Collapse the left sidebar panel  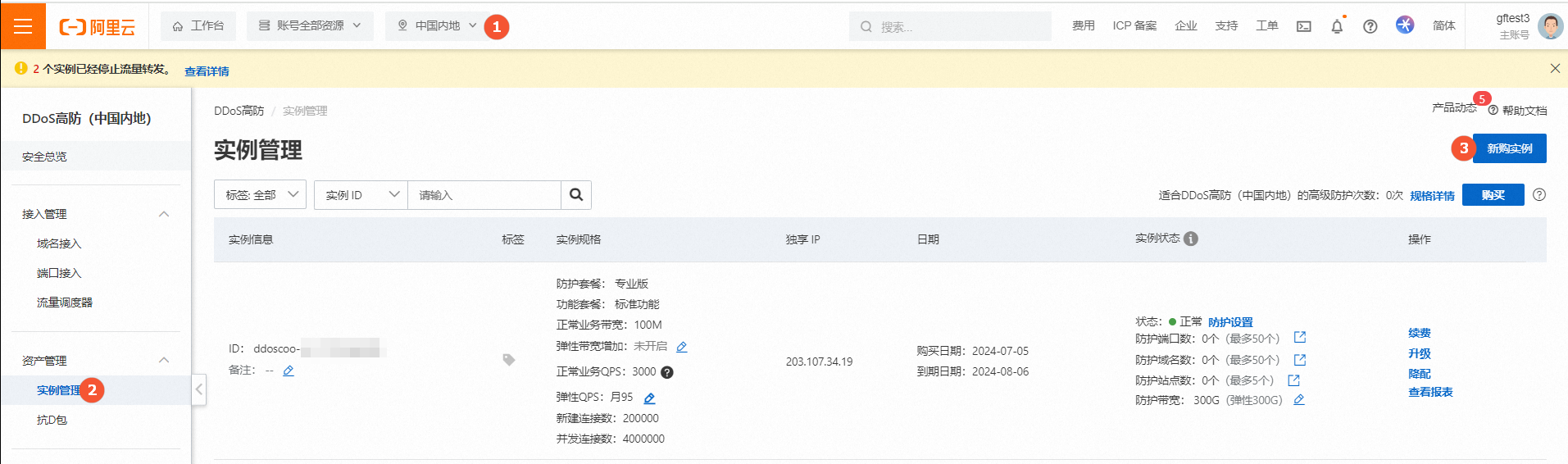tap(198, 389)
